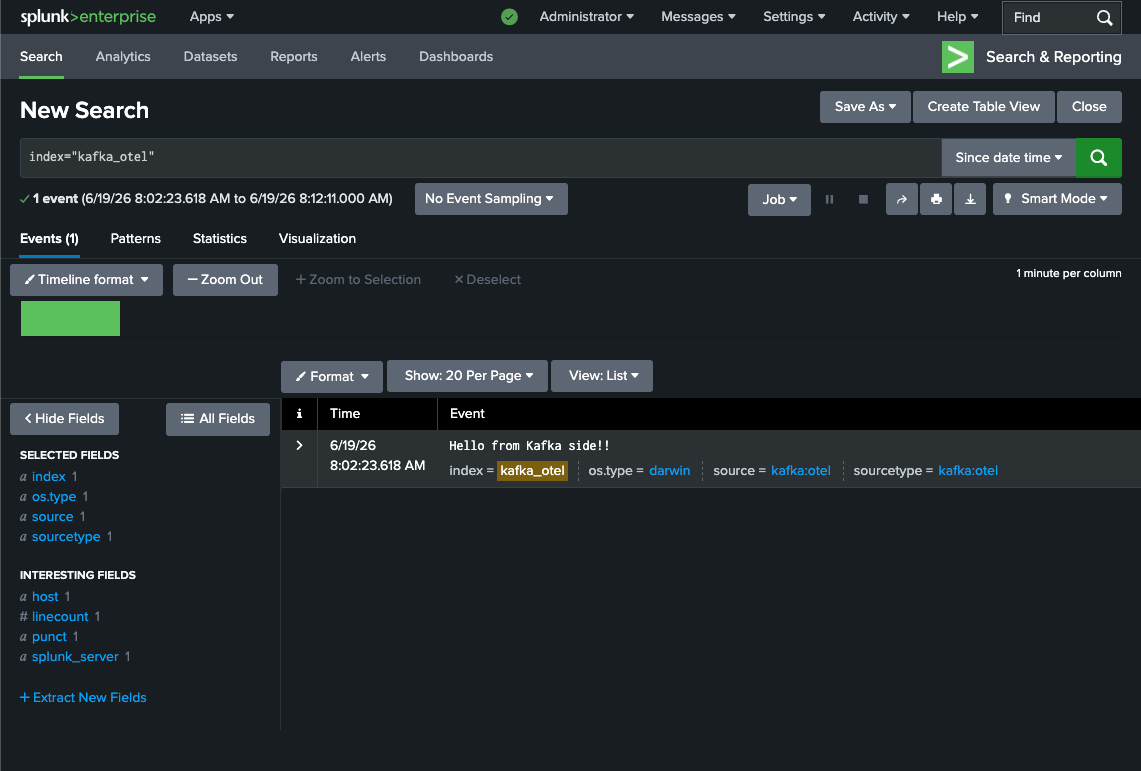
Task: Click the highlighted kafka_otel index value
Action: [x=533, y=471]
